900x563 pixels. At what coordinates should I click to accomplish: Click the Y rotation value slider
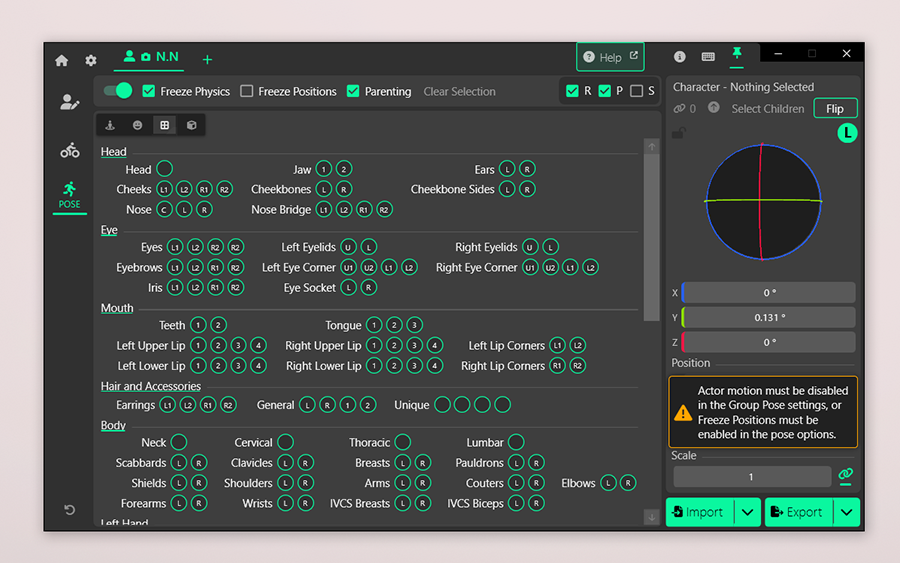768,317
